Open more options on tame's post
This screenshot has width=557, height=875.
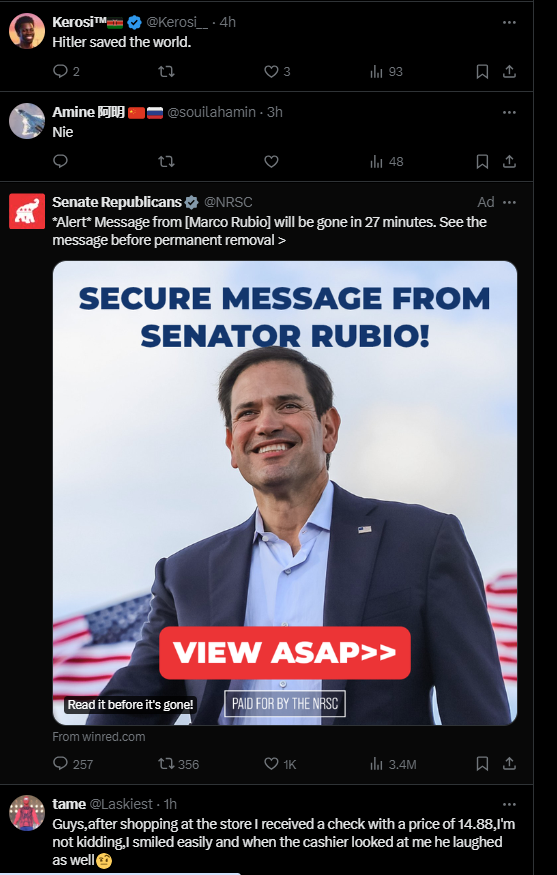509,804
